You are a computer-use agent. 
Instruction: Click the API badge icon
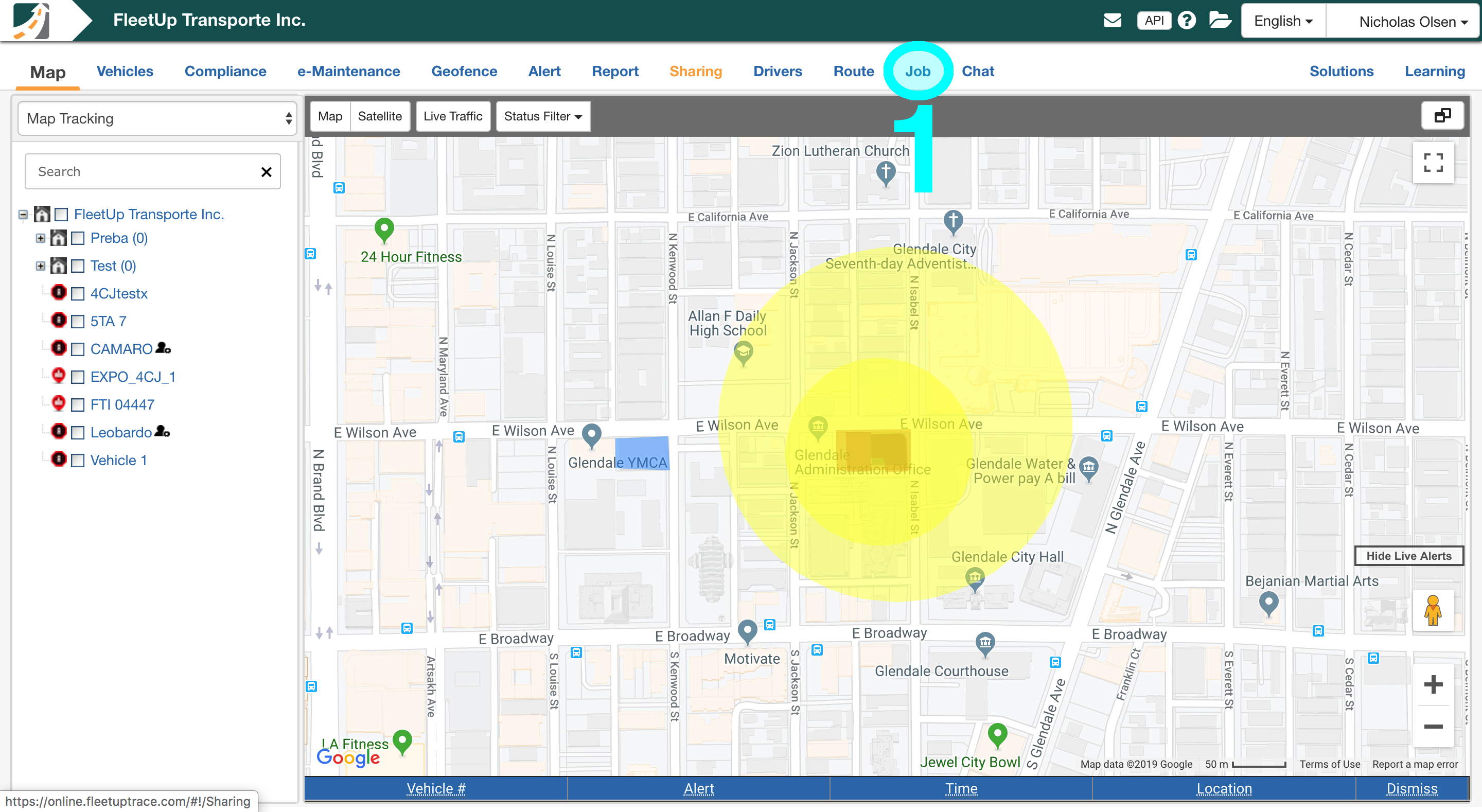point(1154,21)
